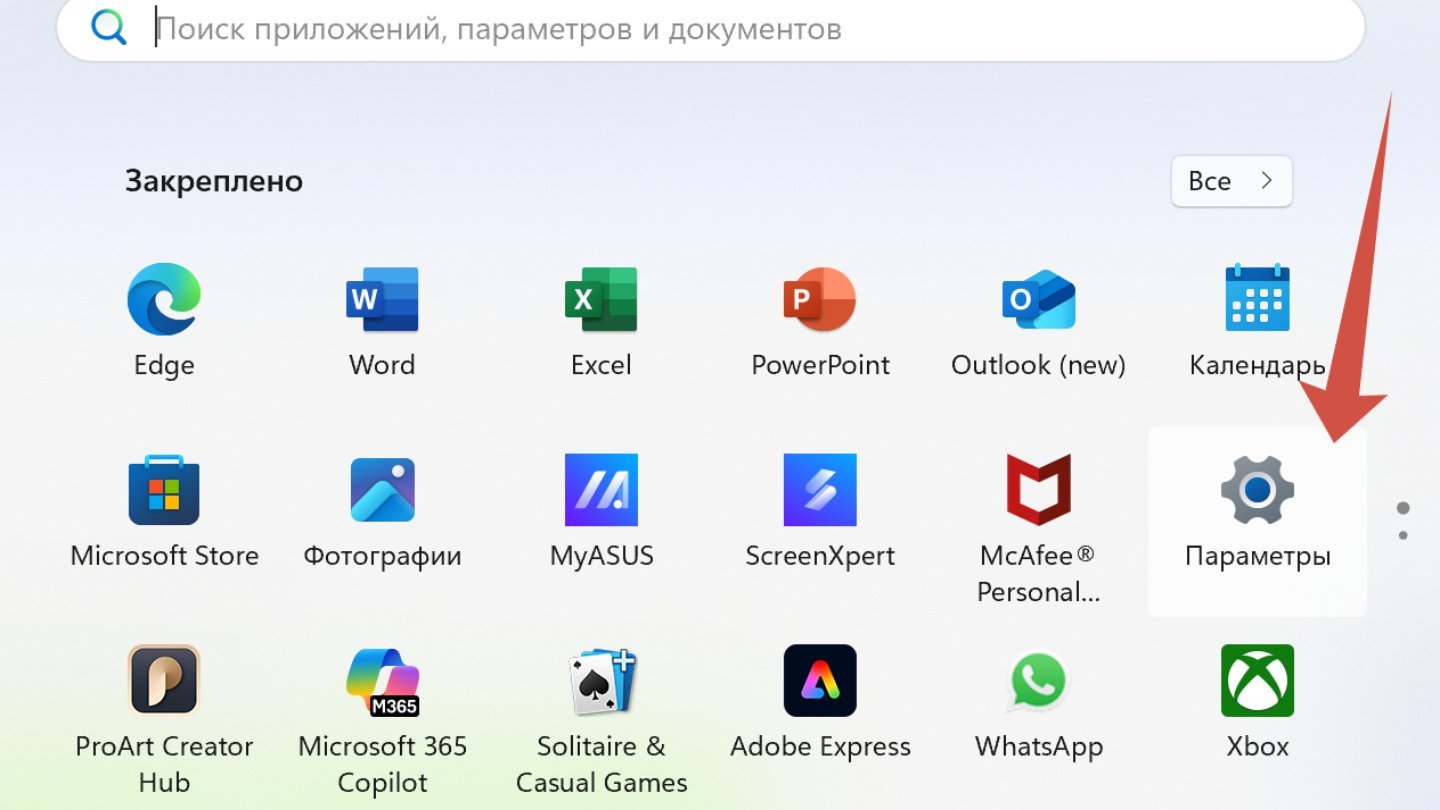Launch Adobe Express
Image resolution: width=1440 pixels, height=810 pixels.
click(x=820, y=680)
